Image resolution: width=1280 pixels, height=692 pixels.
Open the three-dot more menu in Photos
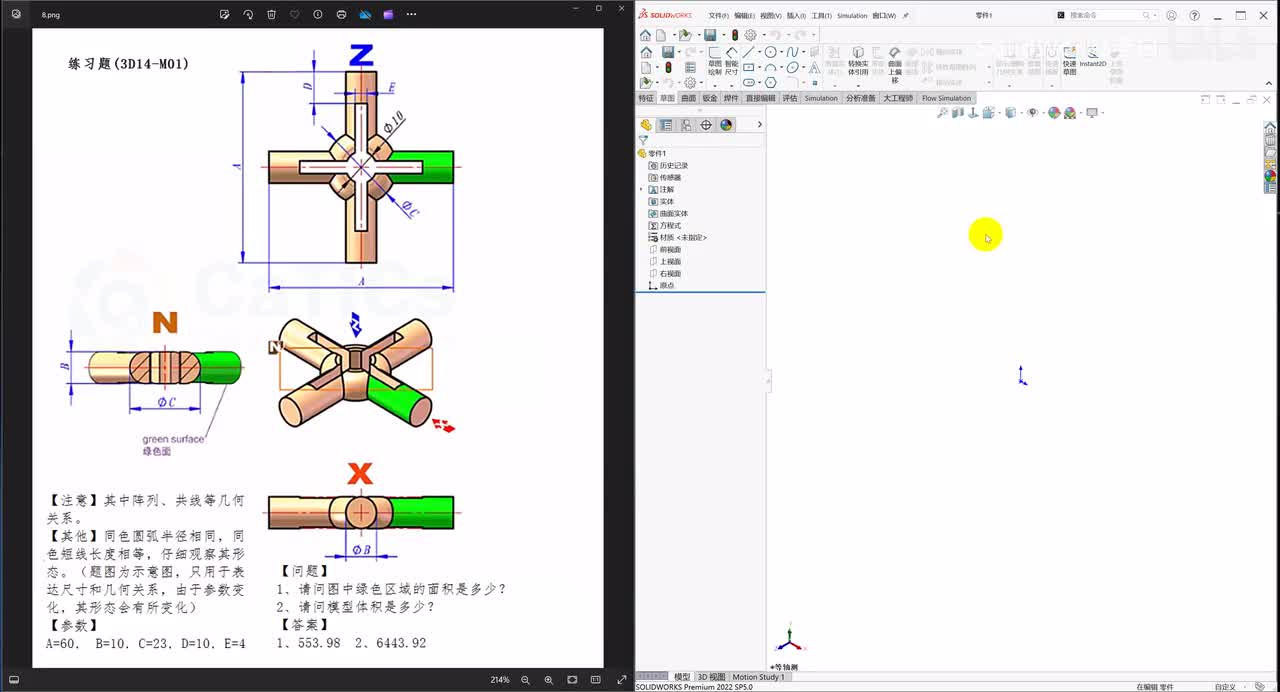411,15
